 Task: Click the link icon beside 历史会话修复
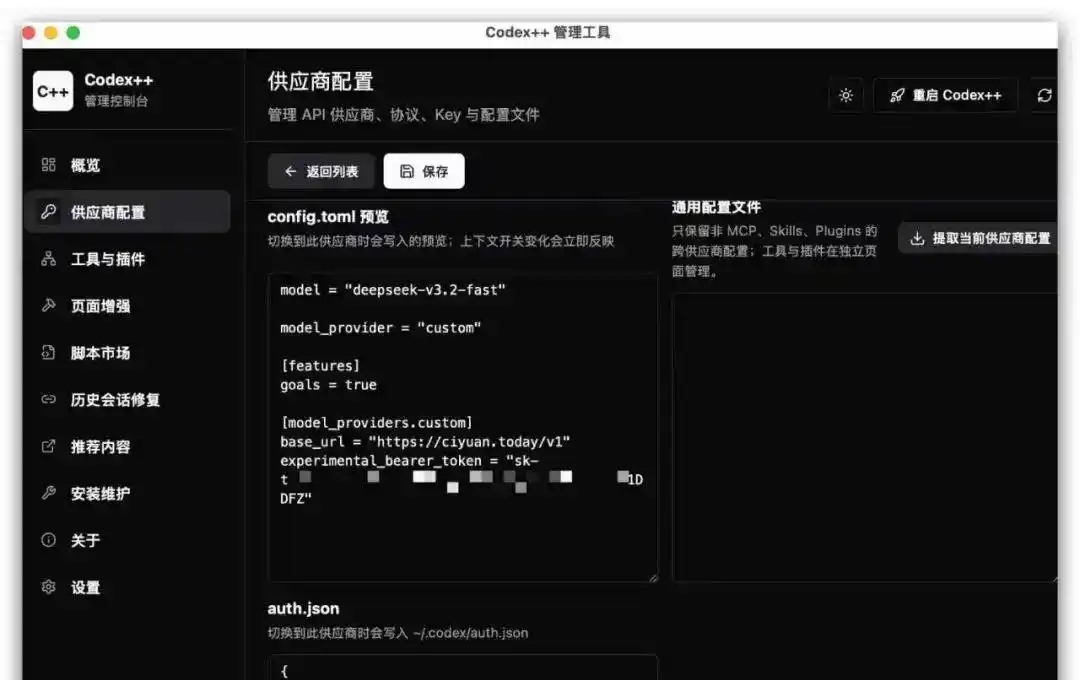[48, 399]
